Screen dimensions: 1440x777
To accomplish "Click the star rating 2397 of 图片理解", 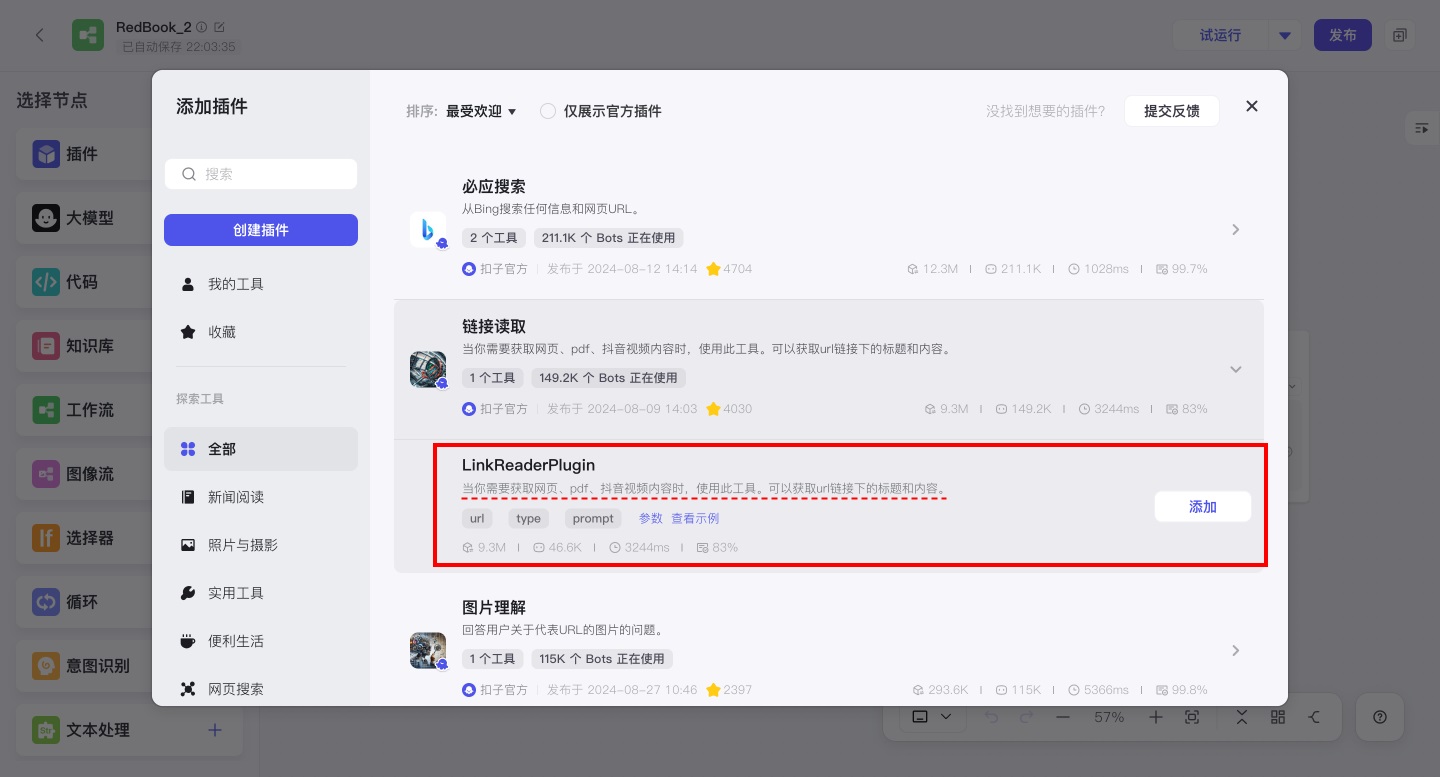I will (729, 690).
